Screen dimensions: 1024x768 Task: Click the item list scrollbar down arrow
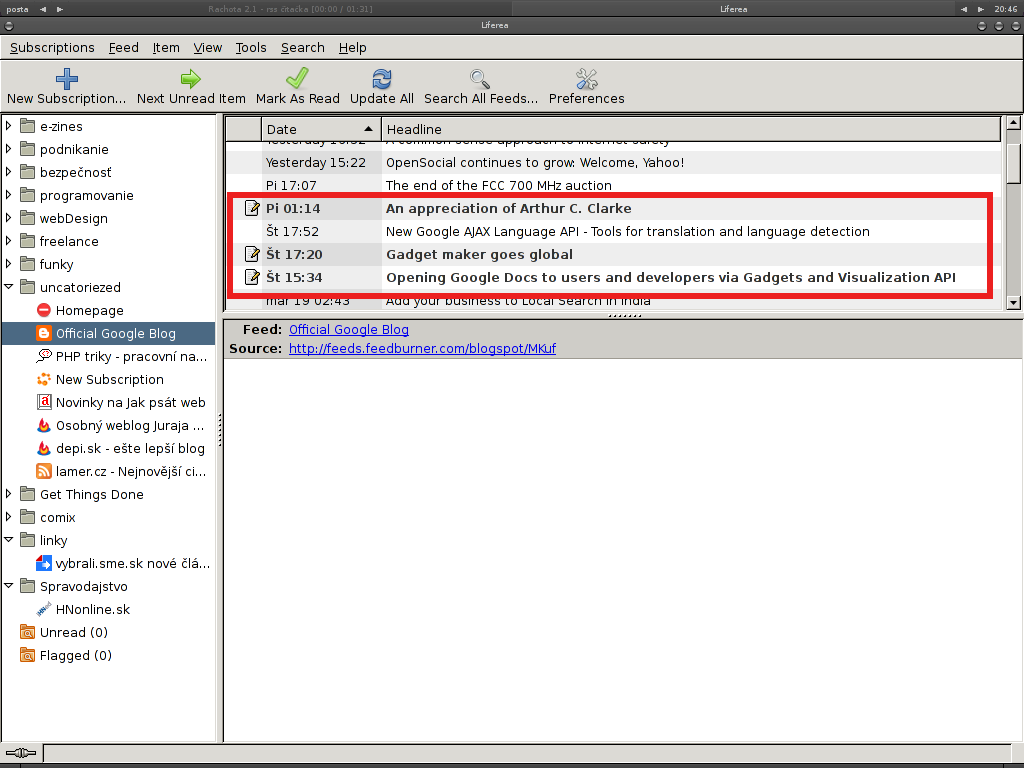[1014, 302]
